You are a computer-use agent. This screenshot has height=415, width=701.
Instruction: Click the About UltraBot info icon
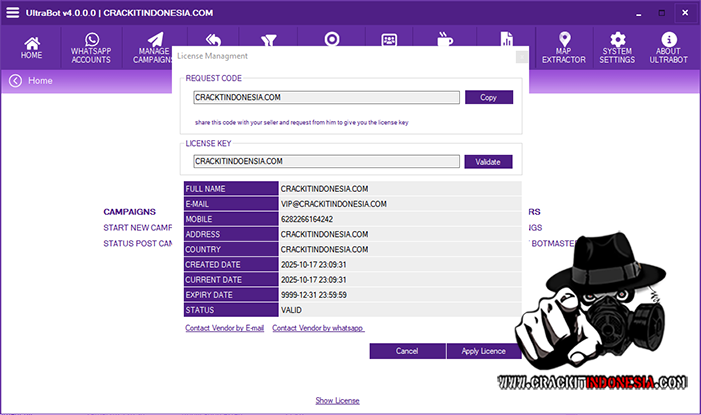[x=669, y=48]
